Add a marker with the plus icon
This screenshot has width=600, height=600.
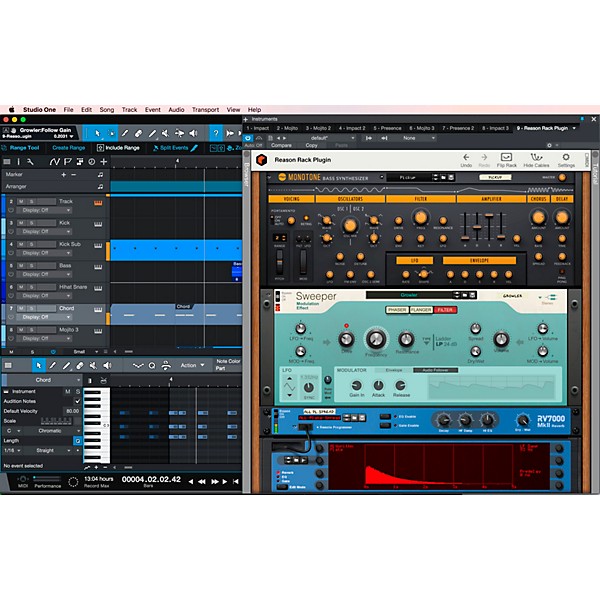pyautogui.click(x=64, y=174)
